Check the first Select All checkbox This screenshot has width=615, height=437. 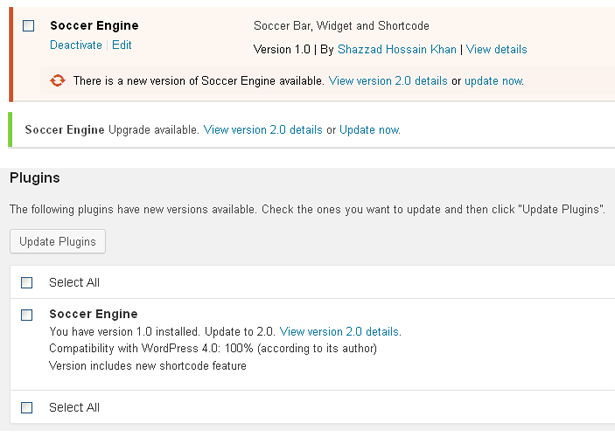[x=27, y=283]
